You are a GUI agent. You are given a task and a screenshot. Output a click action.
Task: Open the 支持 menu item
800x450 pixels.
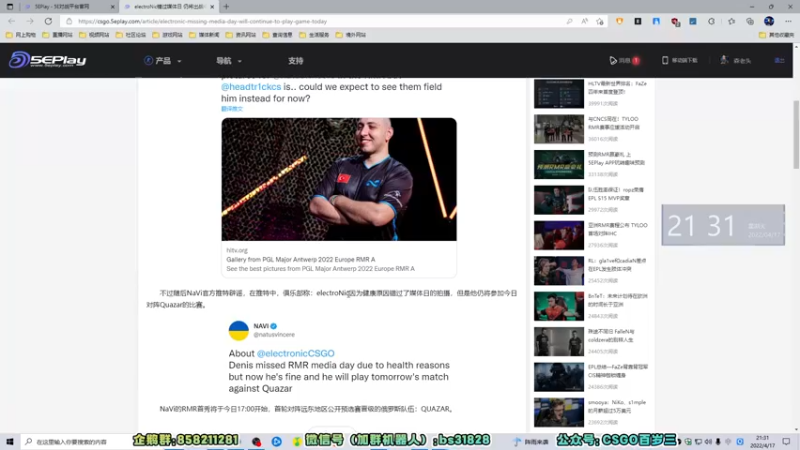pos(295,61)
